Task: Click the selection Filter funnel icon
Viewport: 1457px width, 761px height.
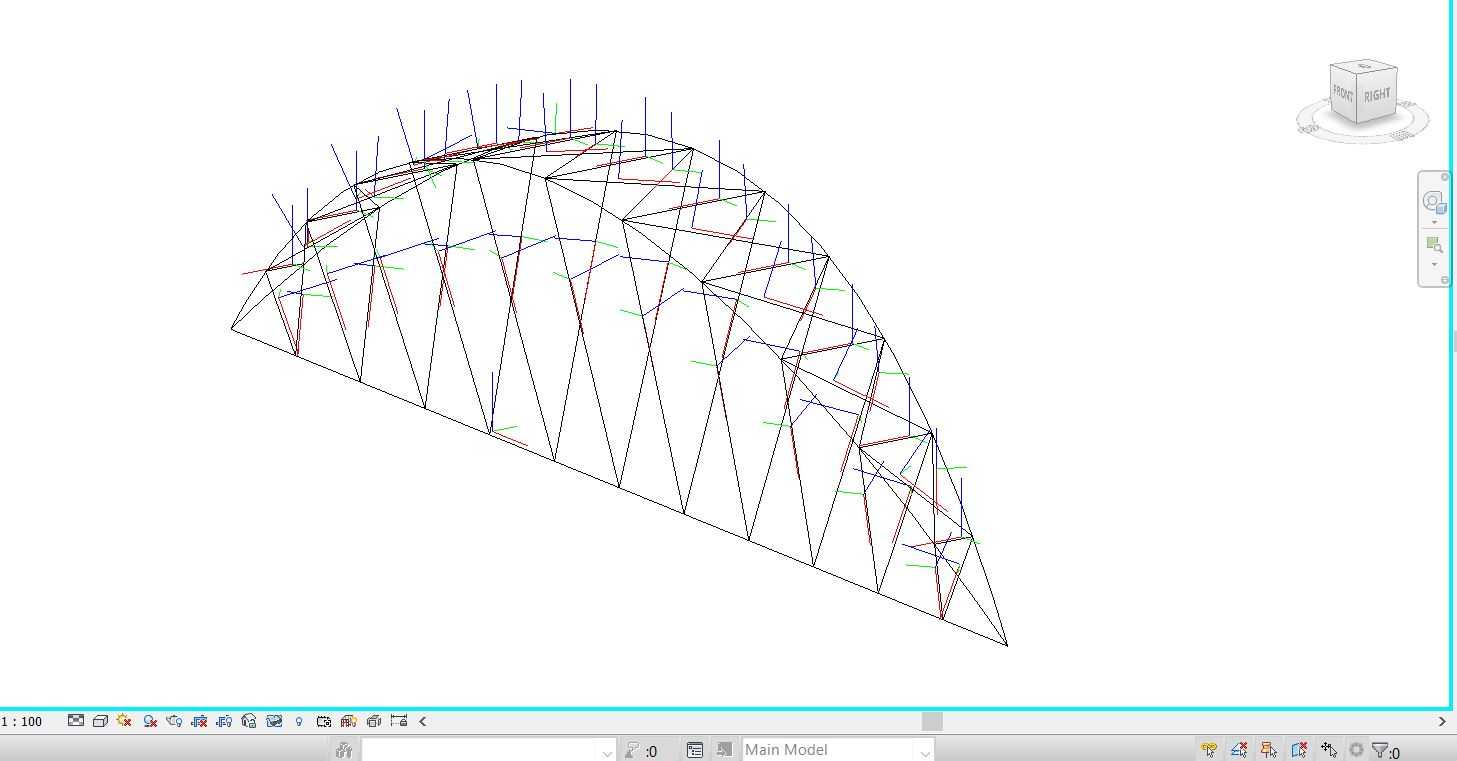Action: (1380, 750)
